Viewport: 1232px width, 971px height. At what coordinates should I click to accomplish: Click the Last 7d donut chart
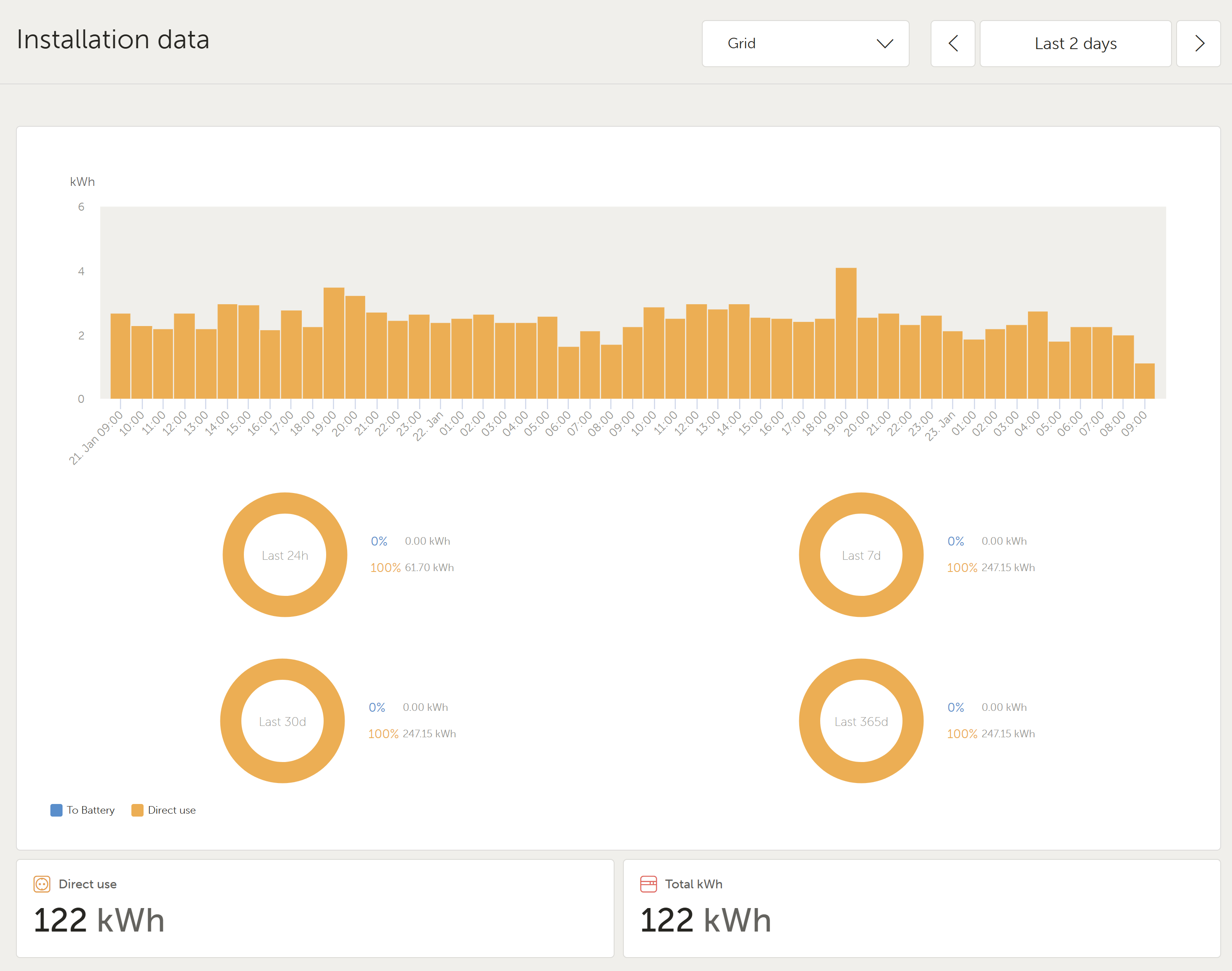coord(861,555)
